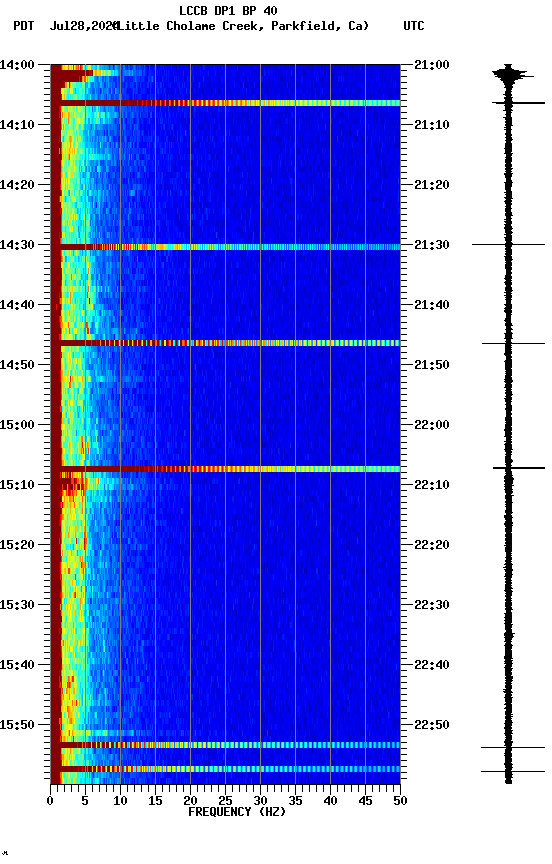Click the 20 Hz frequency tick label
The image size is (552, 864).
tap(190, 801)
